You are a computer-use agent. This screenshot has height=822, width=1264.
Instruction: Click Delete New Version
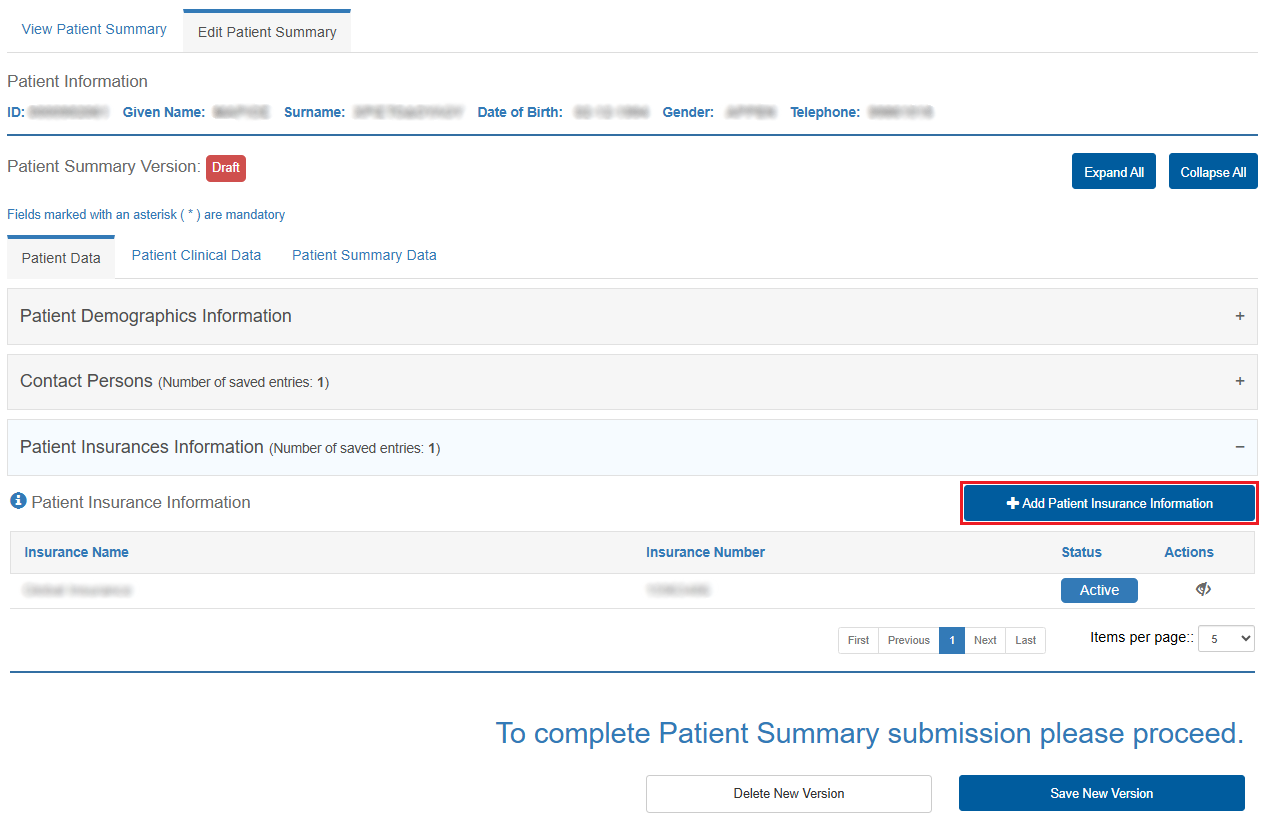coord(788,793)
